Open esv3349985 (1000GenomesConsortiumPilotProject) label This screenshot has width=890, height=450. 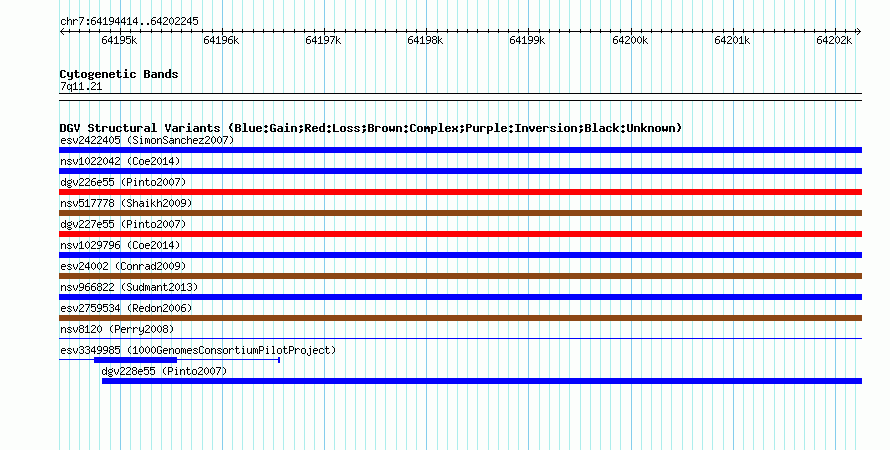pyautogui.click(x=198, y=350)
